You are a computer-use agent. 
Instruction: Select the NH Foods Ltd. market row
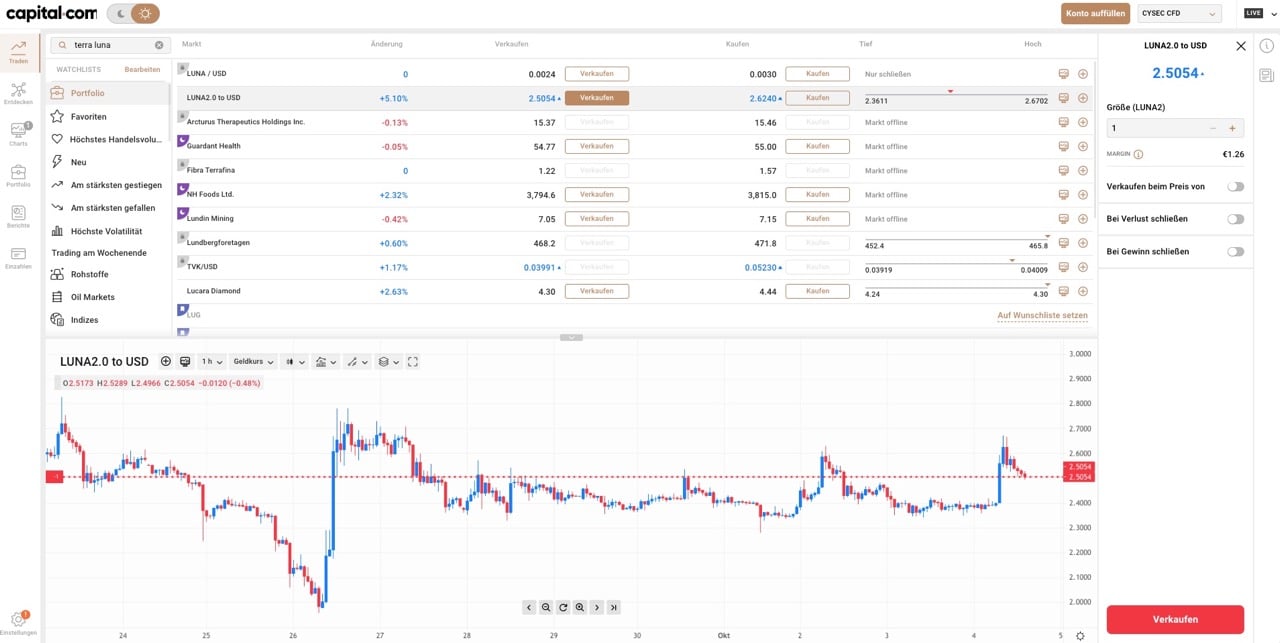pos(635,194)
